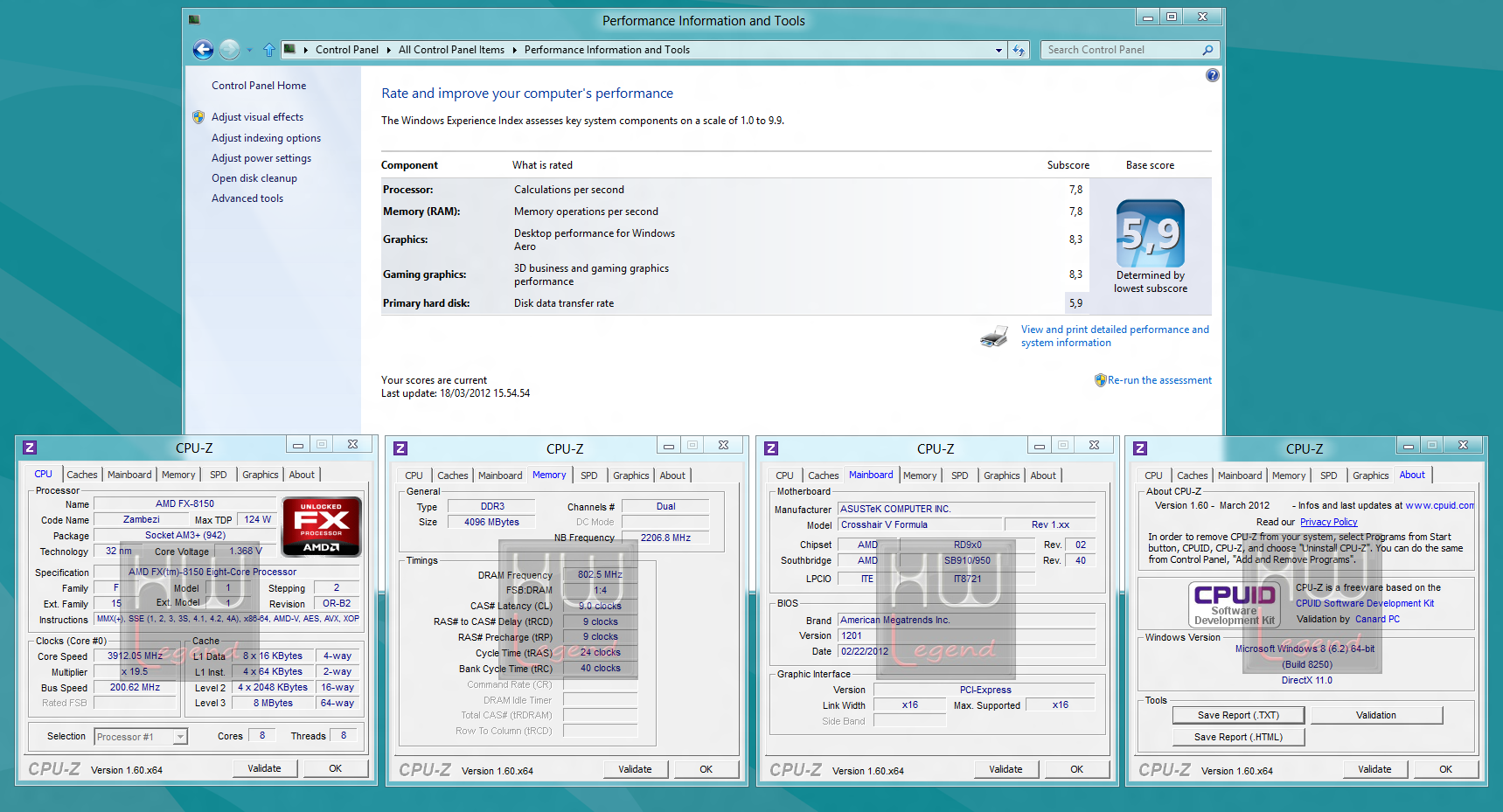Switch to Caches tab in the CPU window
The image size is (1503, 812).
click(x=82, y=475)
